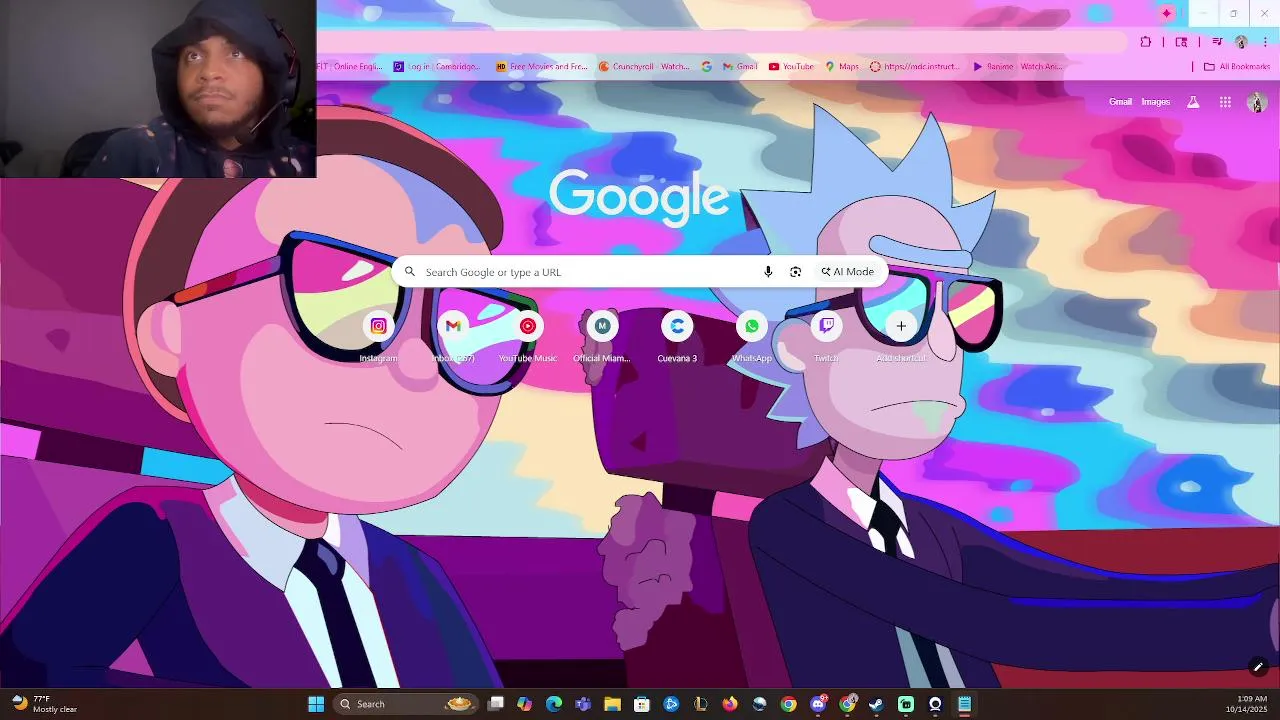Open the media controls toolbar icon
The width and height of the screenshot is (1280, 720).
1217,42
